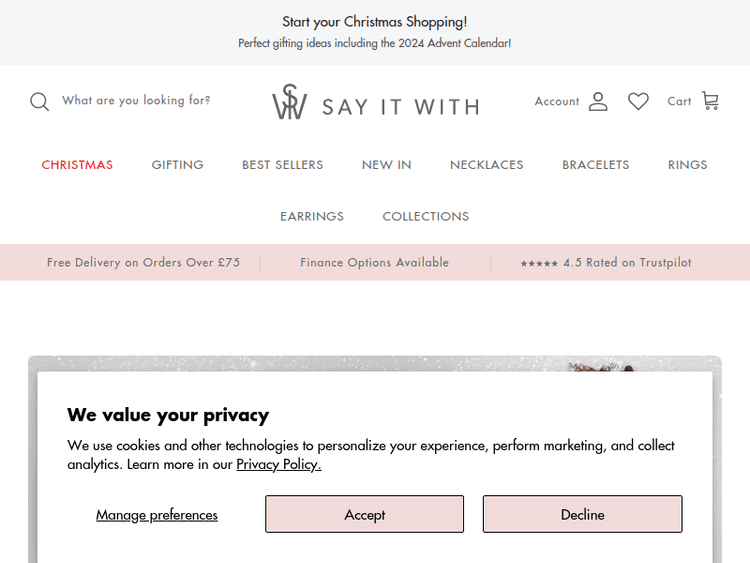Accept the cookie privacy notice
Screen dimensions: 750x563
[x=364, y=514]
